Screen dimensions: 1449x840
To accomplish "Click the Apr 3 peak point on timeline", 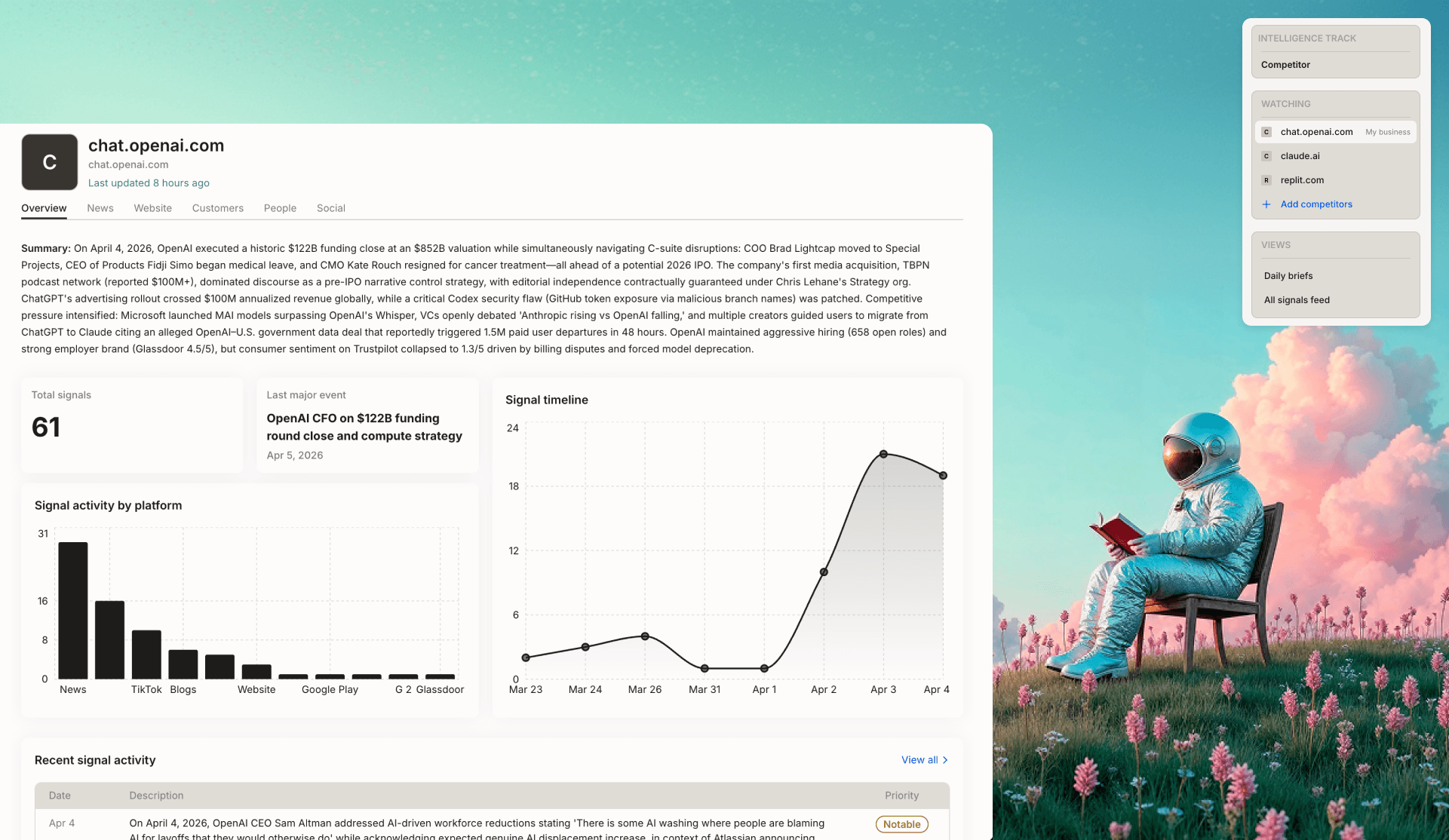I will click(x=883, y=454).
